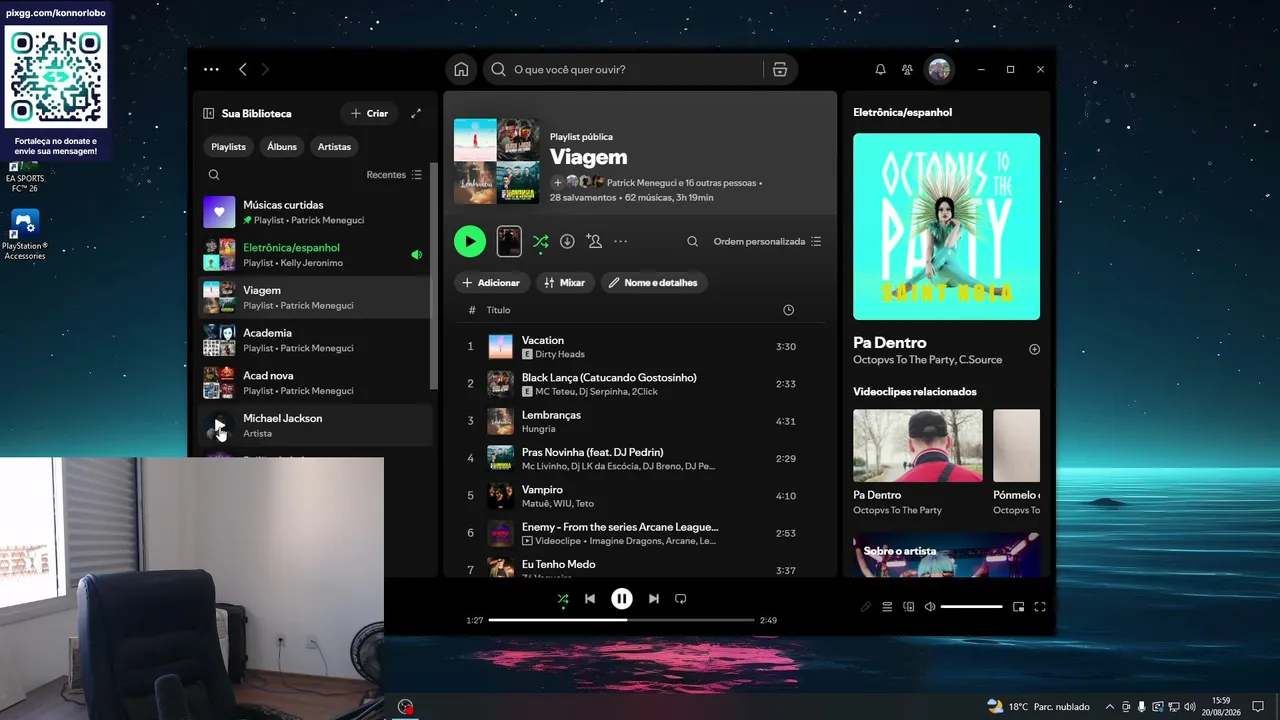The height and width of the screenshot is (720, 1280).
Task: Play the Viagem playlist with green button
Action: point(470,241)
